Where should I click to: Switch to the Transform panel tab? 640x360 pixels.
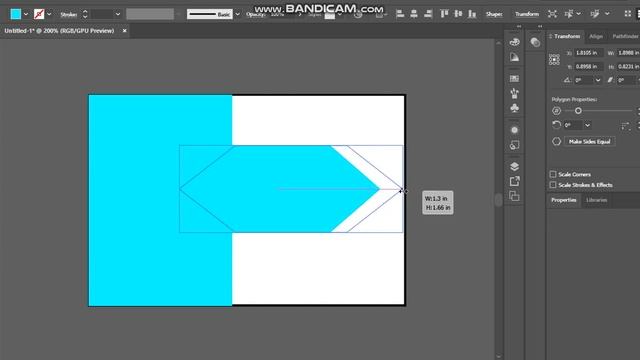[x=567, y=36]
